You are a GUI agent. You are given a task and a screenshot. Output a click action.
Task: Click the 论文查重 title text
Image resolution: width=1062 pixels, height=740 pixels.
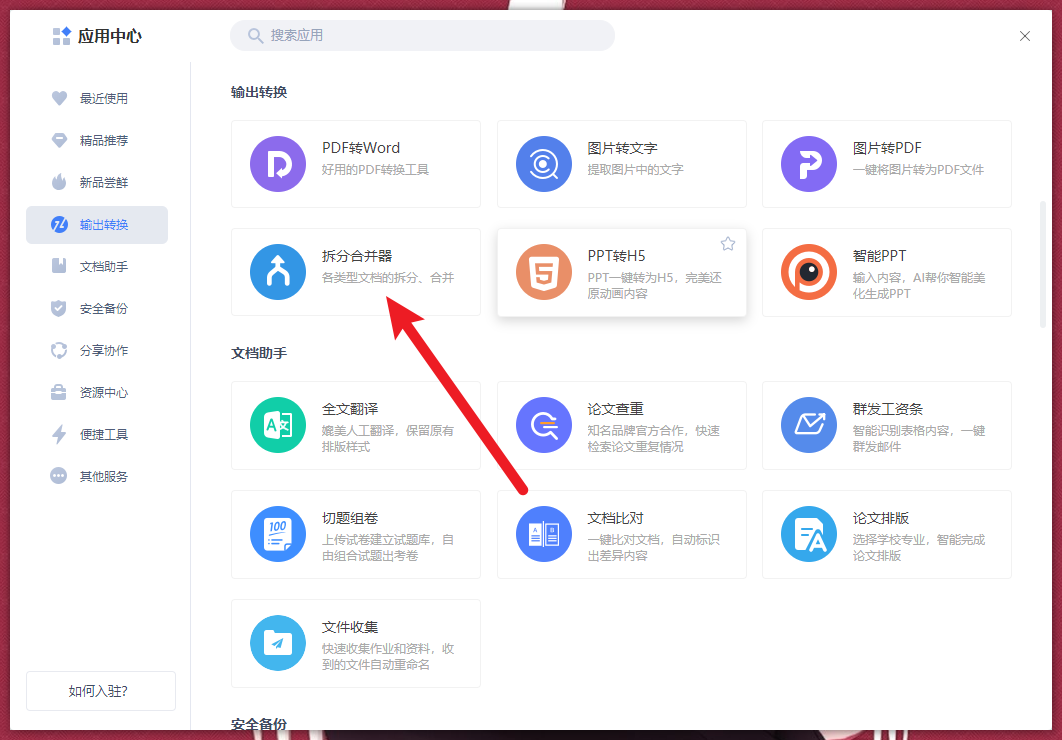(616, 409)
